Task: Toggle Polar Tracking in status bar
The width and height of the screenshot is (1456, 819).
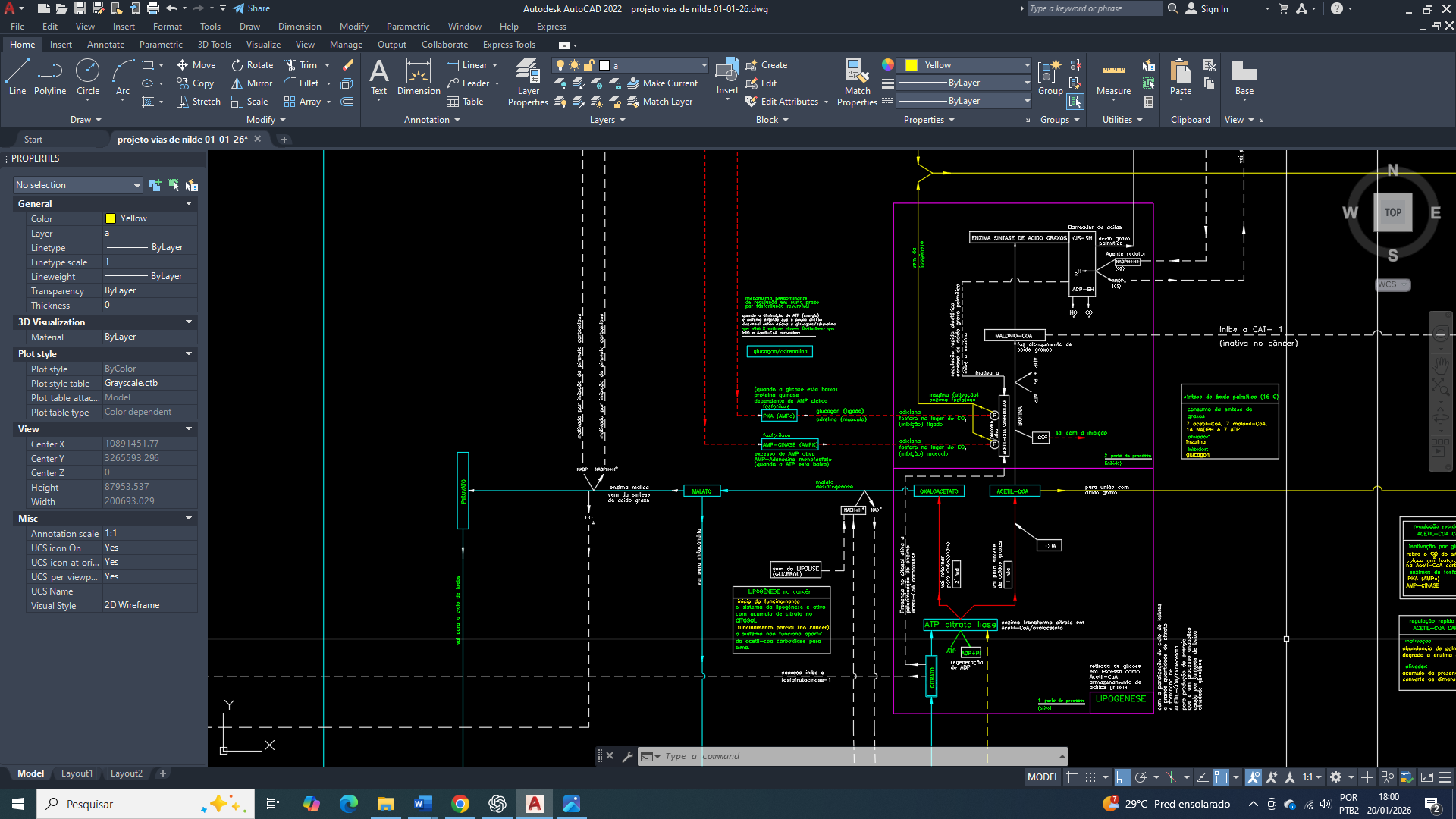Action: pyautogui.click(x=1141, y=777)
